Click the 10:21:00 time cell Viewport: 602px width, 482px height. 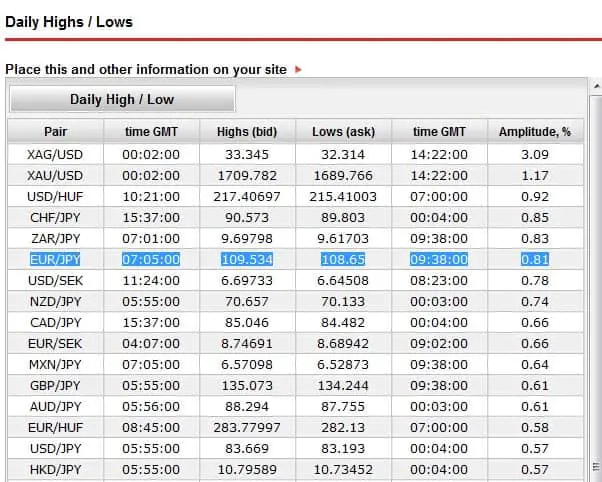click(151, 197)
